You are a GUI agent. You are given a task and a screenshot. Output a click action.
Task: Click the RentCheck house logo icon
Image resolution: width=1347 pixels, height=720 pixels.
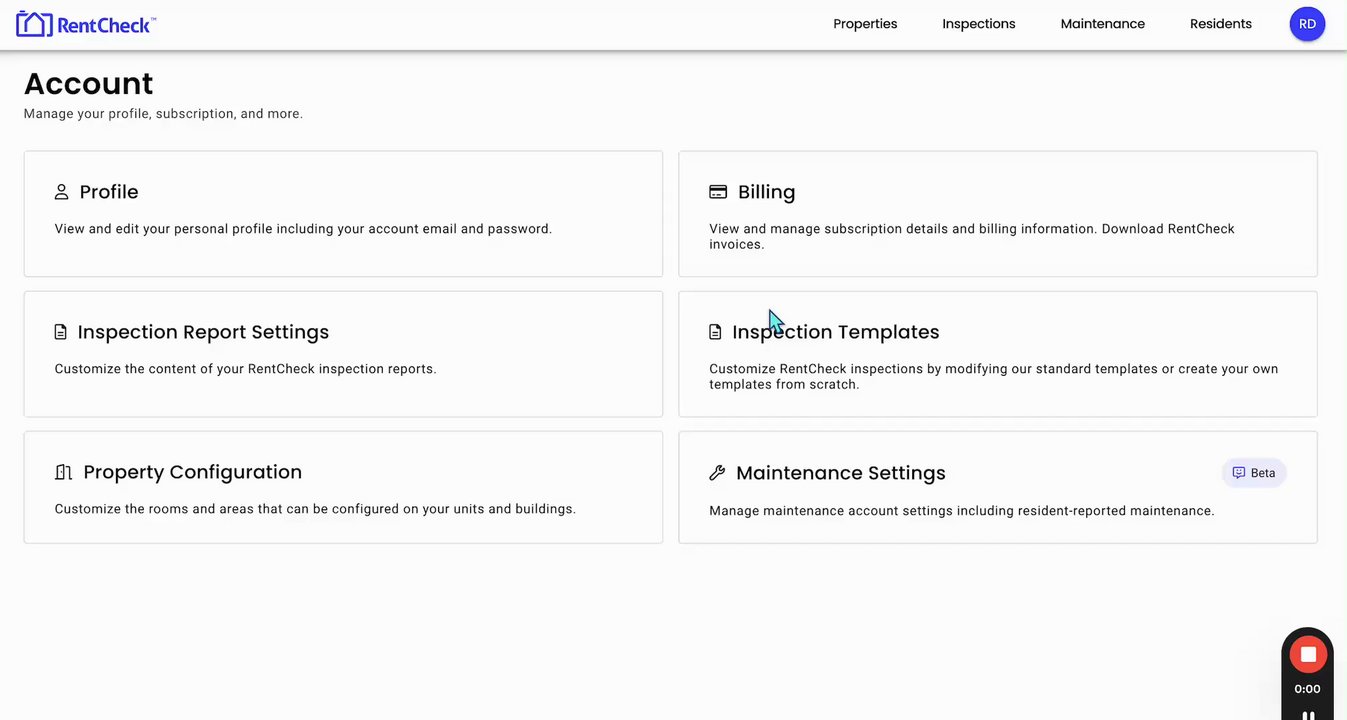coord(33,24)
